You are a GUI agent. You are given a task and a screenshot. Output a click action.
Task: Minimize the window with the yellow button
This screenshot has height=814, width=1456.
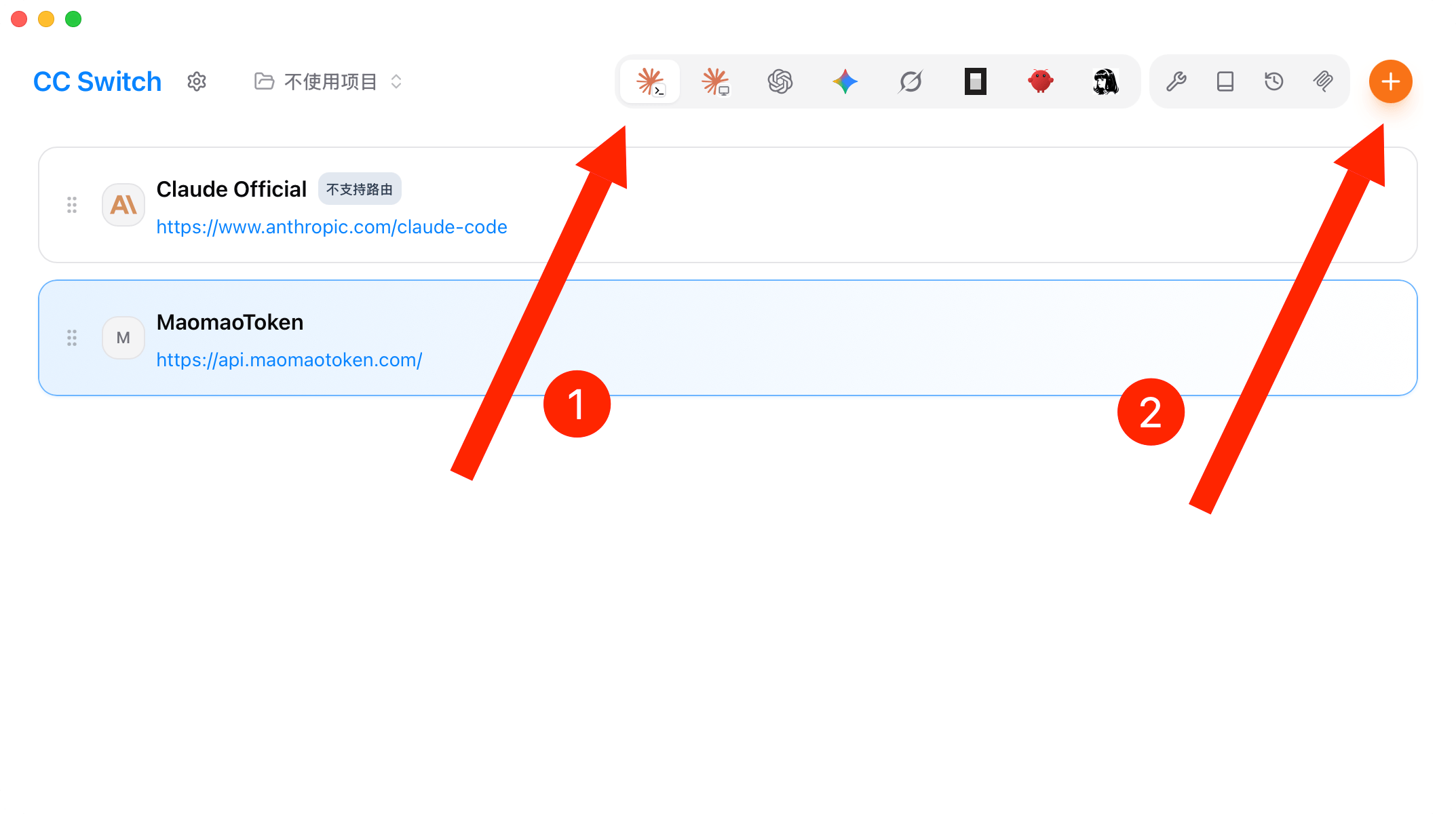click(46, 19)
